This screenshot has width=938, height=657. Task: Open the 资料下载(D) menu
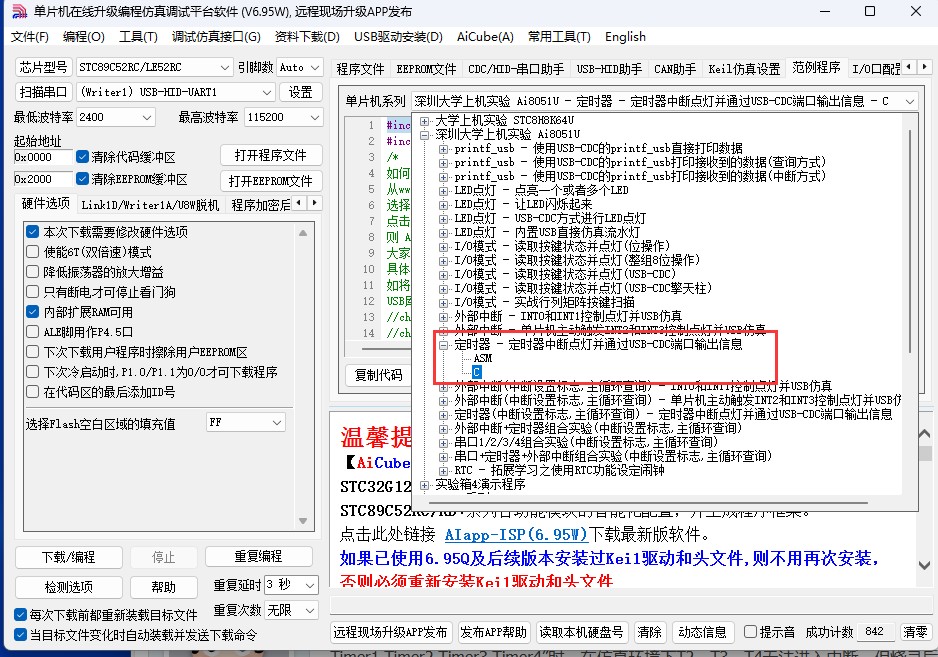click(307, 36)
